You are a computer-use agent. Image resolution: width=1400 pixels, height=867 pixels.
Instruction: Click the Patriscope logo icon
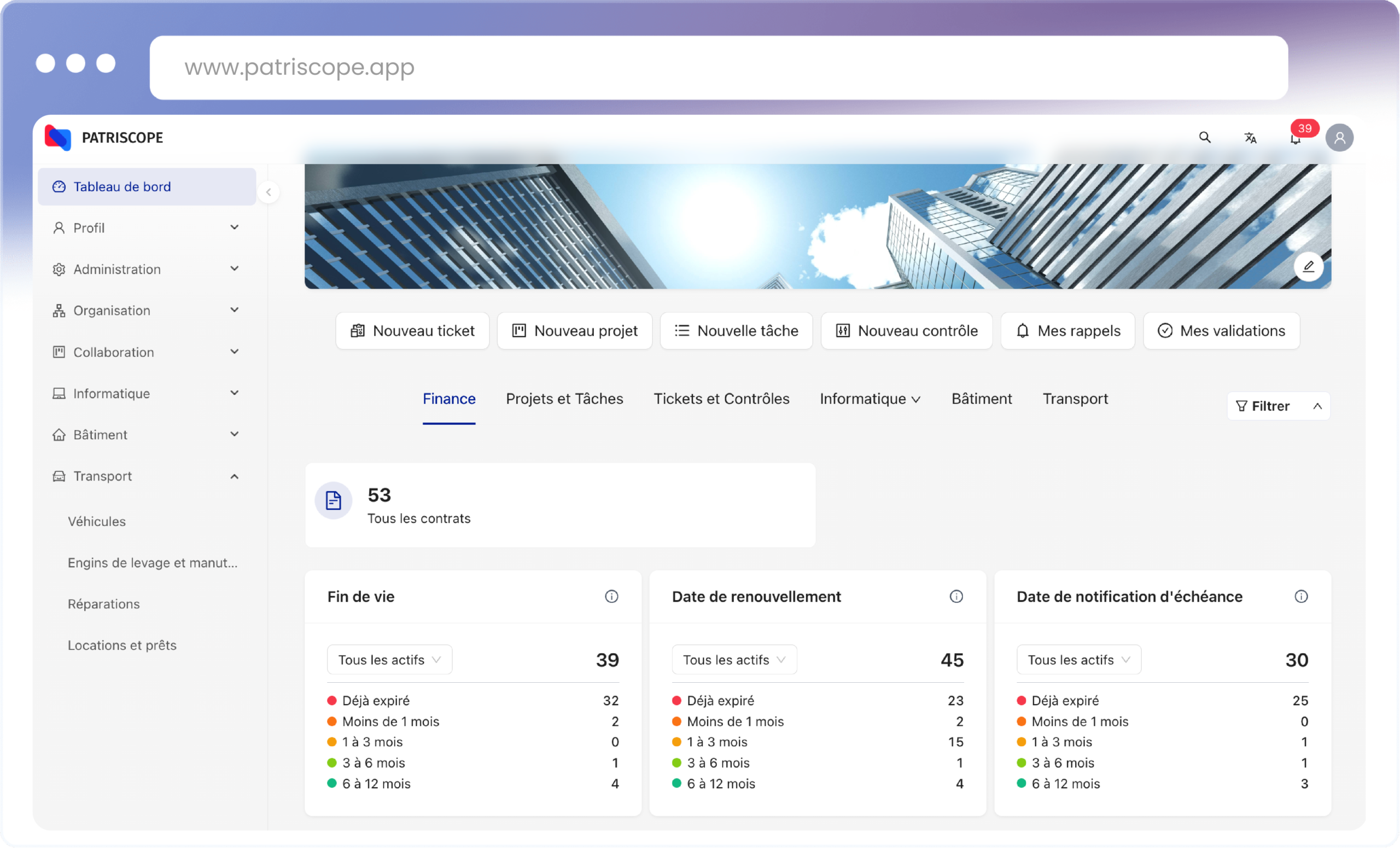tap(58, 138)
